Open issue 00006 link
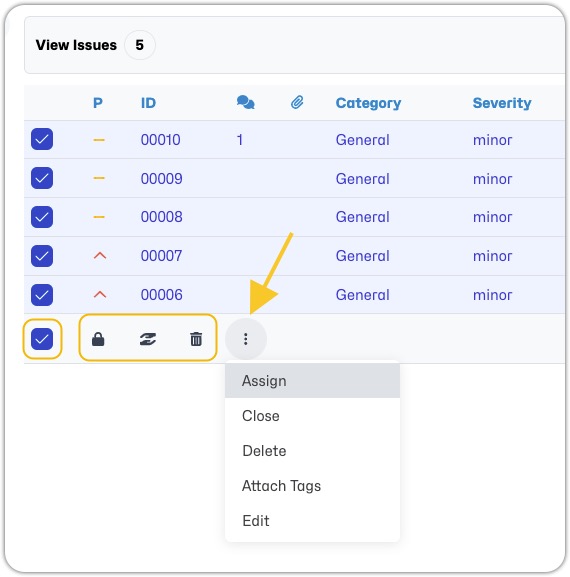Viewport: 570px width, 577px height. (162, 295)
